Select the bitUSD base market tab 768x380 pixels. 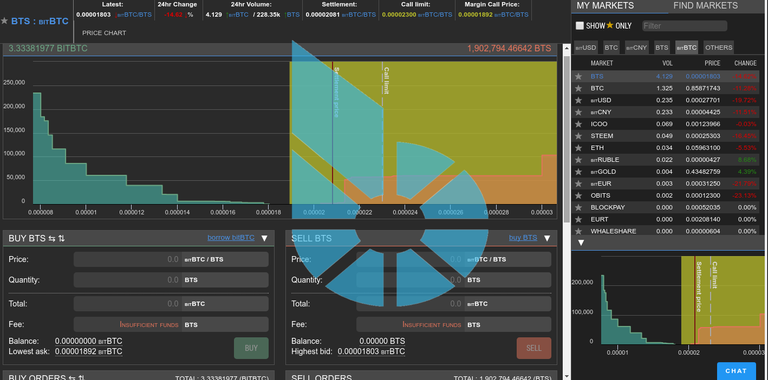pos(586,48)
